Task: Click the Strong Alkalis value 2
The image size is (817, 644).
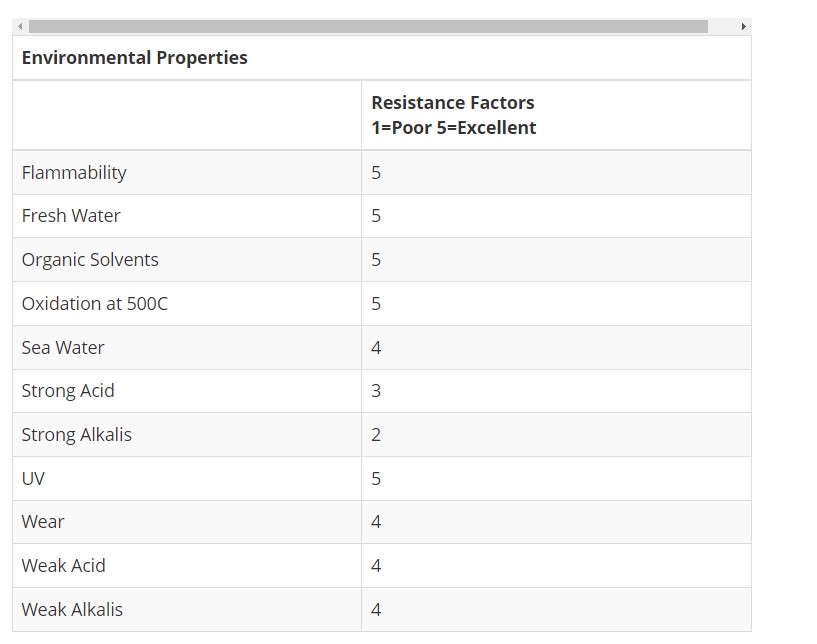Action: tap(376, 435)
